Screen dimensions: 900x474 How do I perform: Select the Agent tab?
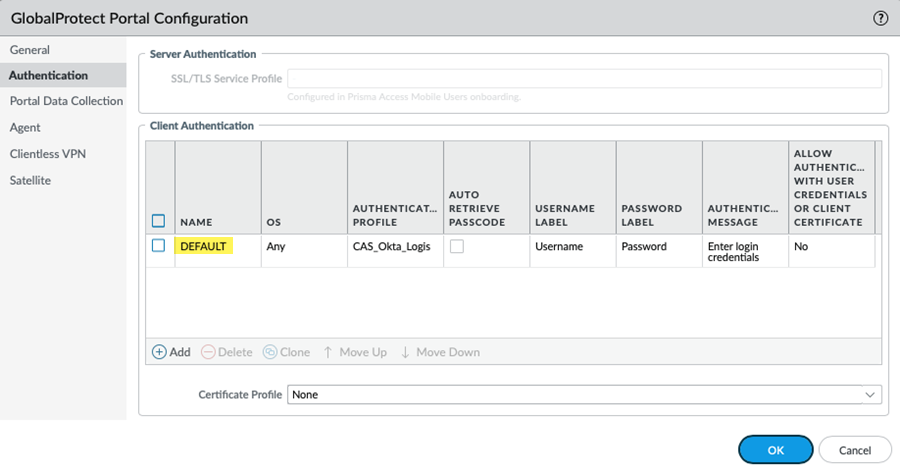tap(25, 128)
